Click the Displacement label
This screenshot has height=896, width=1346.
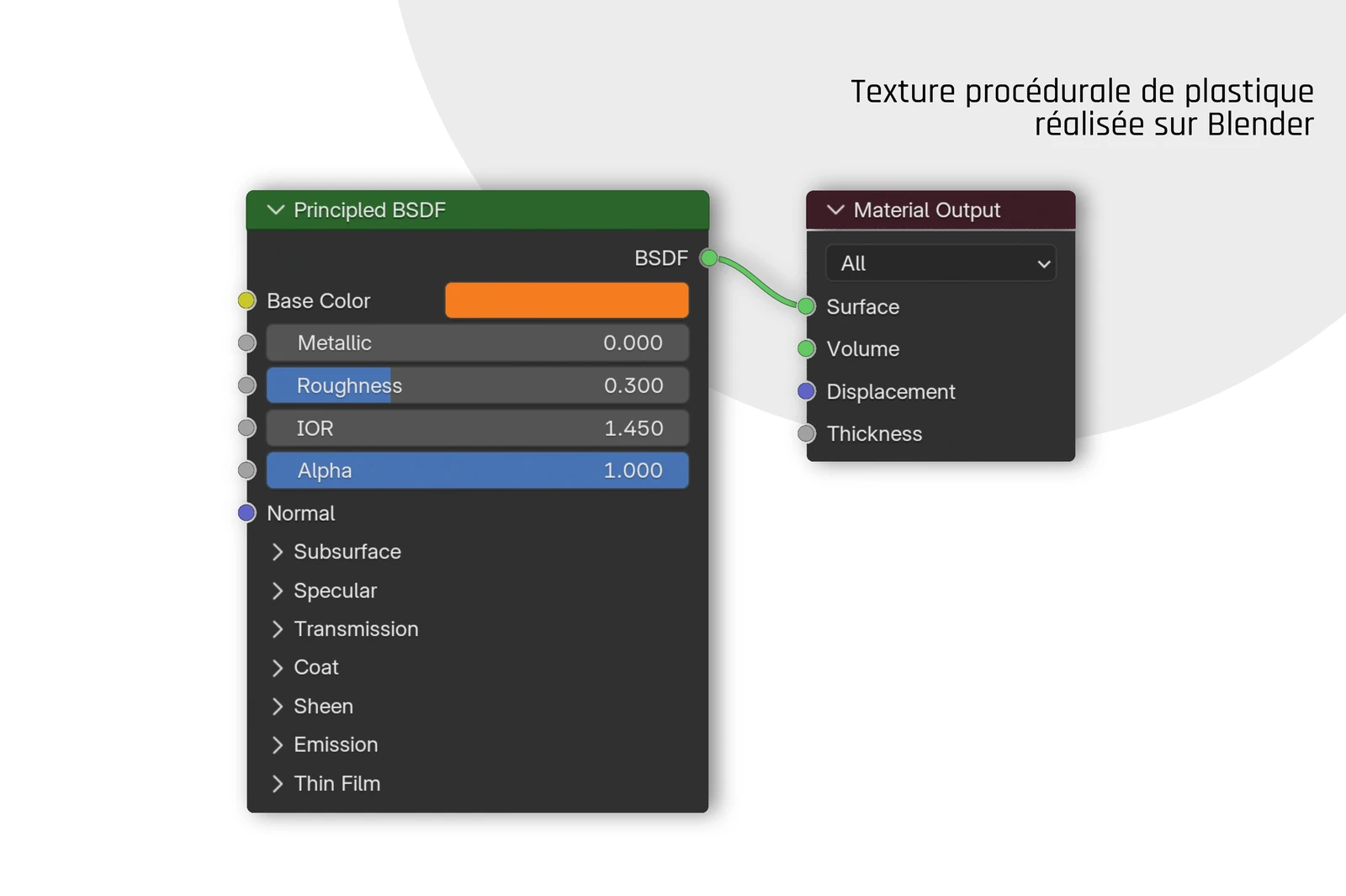891,392
